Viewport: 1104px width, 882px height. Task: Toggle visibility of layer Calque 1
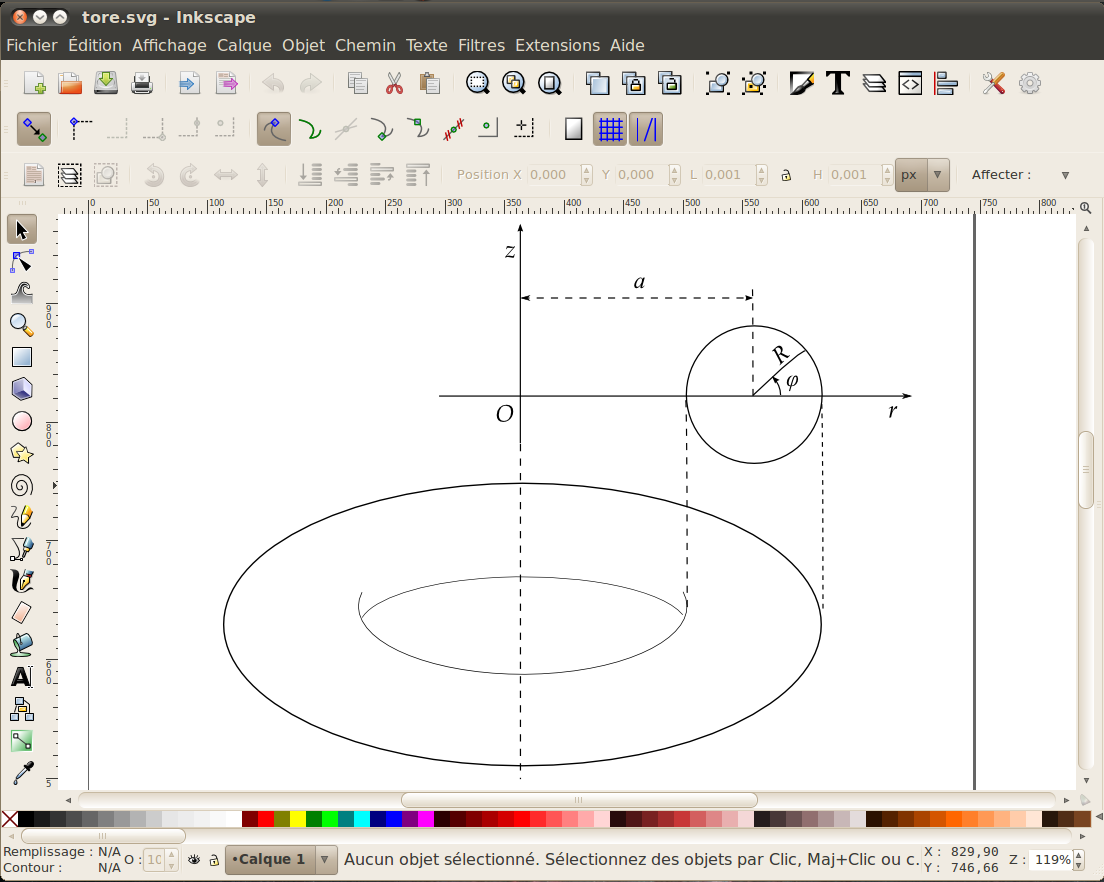[x=194, y=859]
